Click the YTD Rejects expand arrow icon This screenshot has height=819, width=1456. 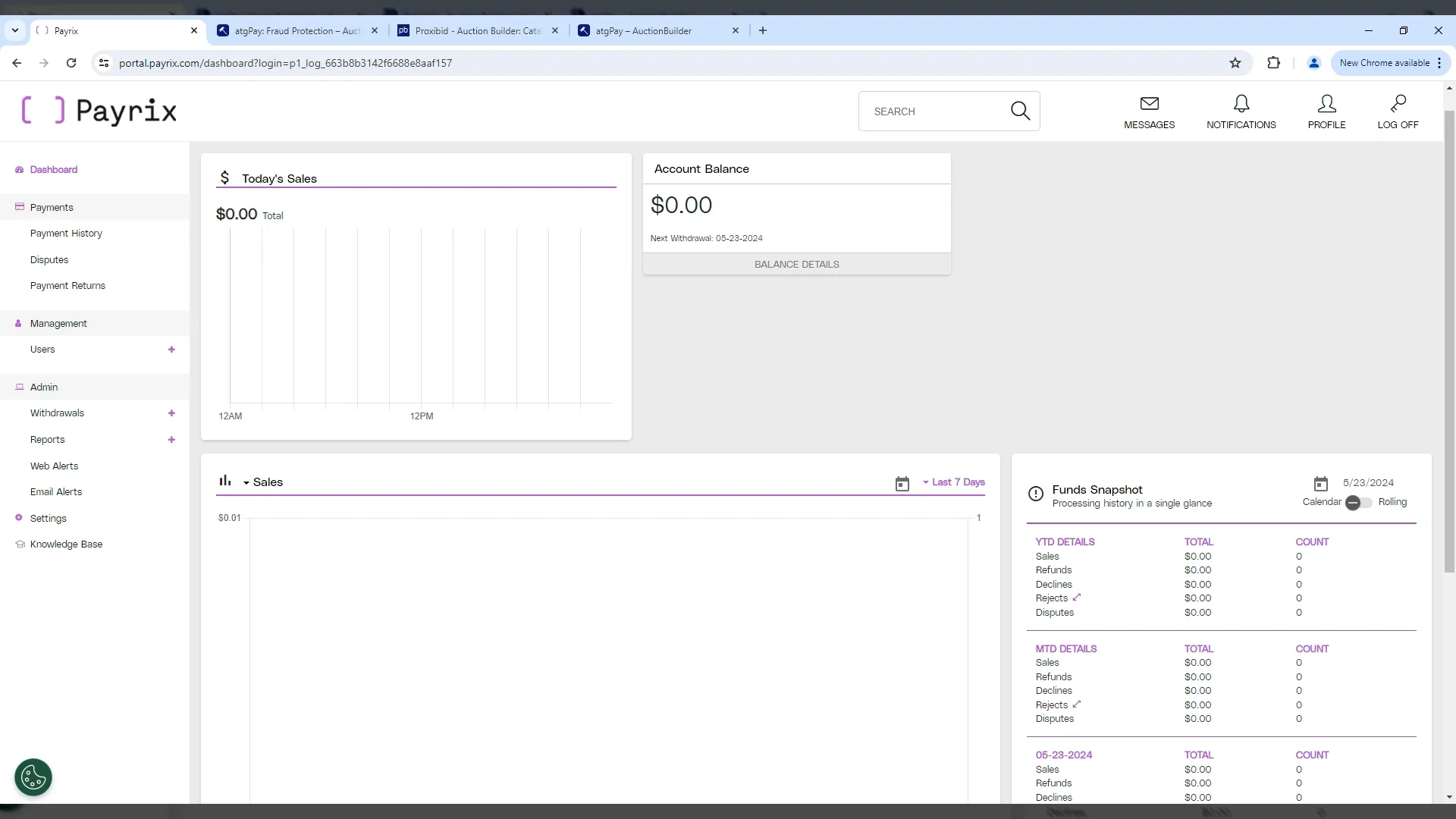point(1077,598)
